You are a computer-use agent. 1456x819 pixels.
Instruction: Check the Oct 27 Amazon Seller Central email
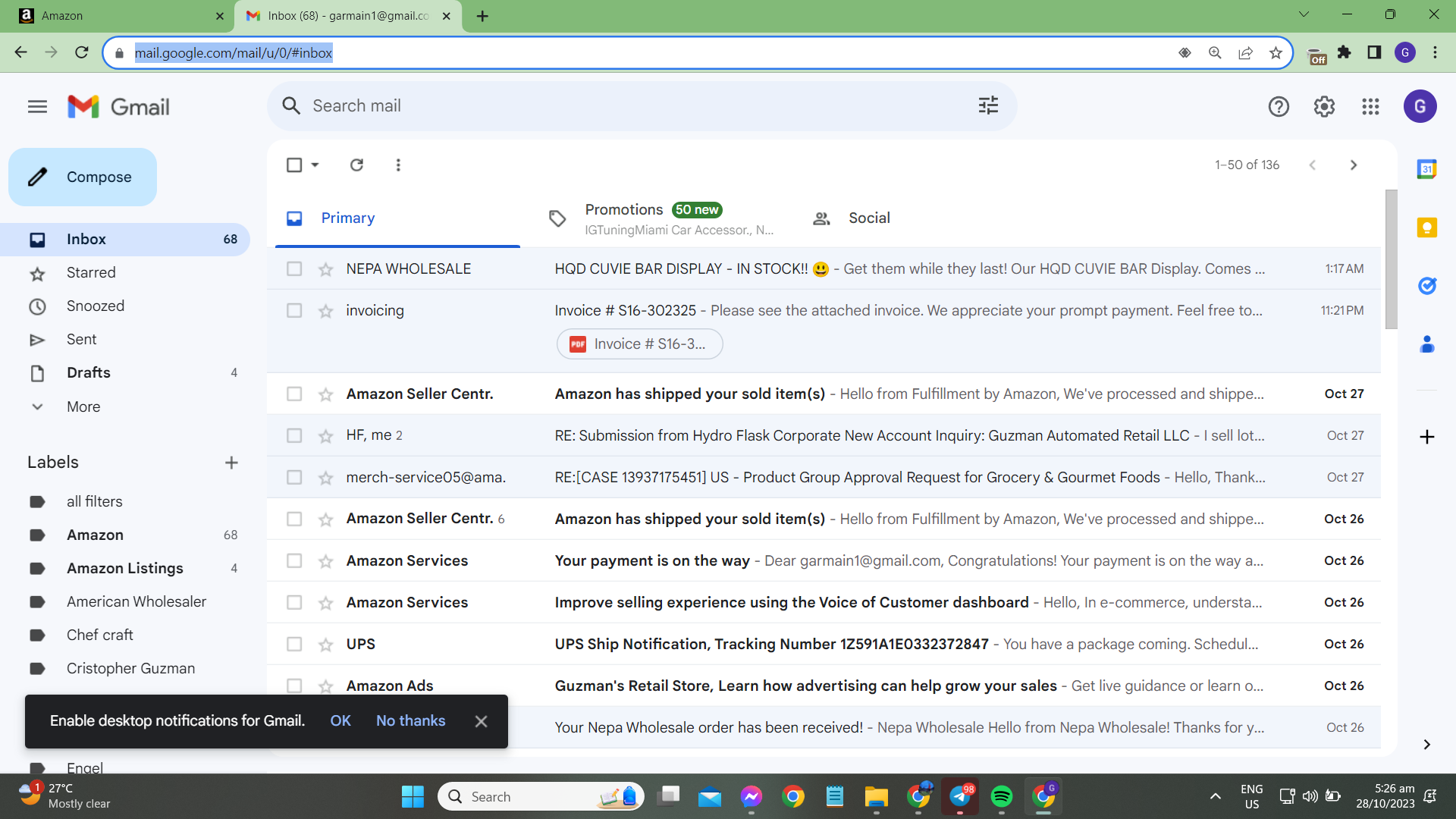[x=294, y=394]
